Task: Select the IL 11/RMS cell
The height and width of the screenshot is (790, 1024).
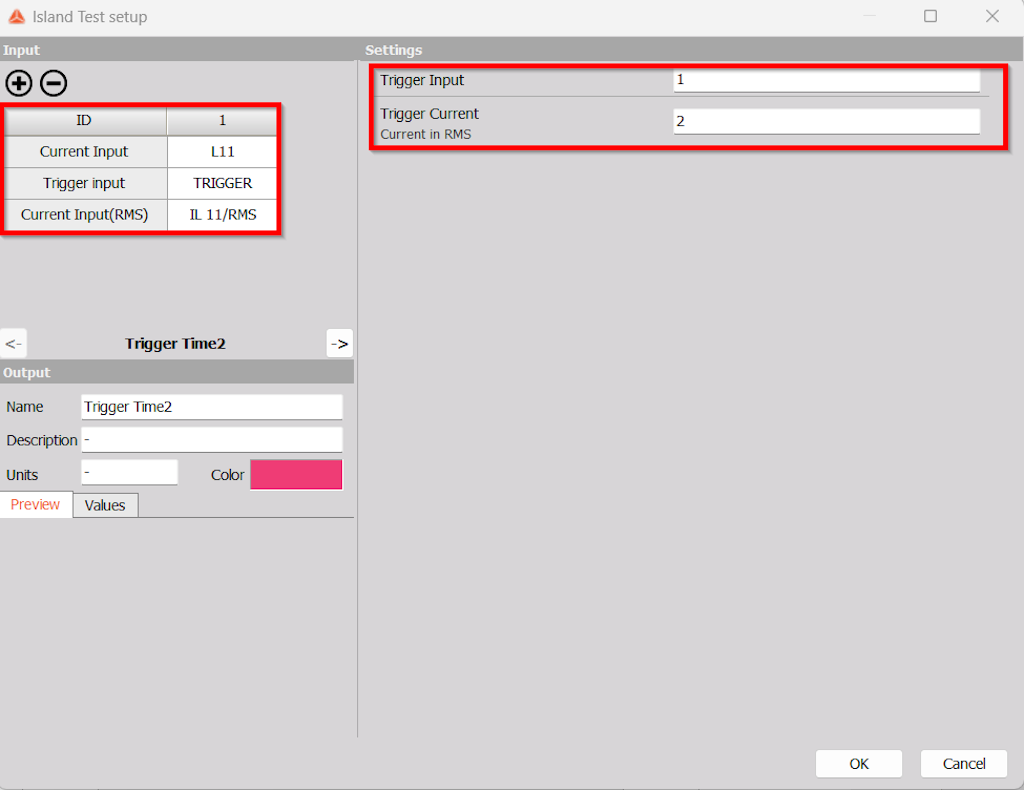Action: pyautogui.click(x=222, y=215)
